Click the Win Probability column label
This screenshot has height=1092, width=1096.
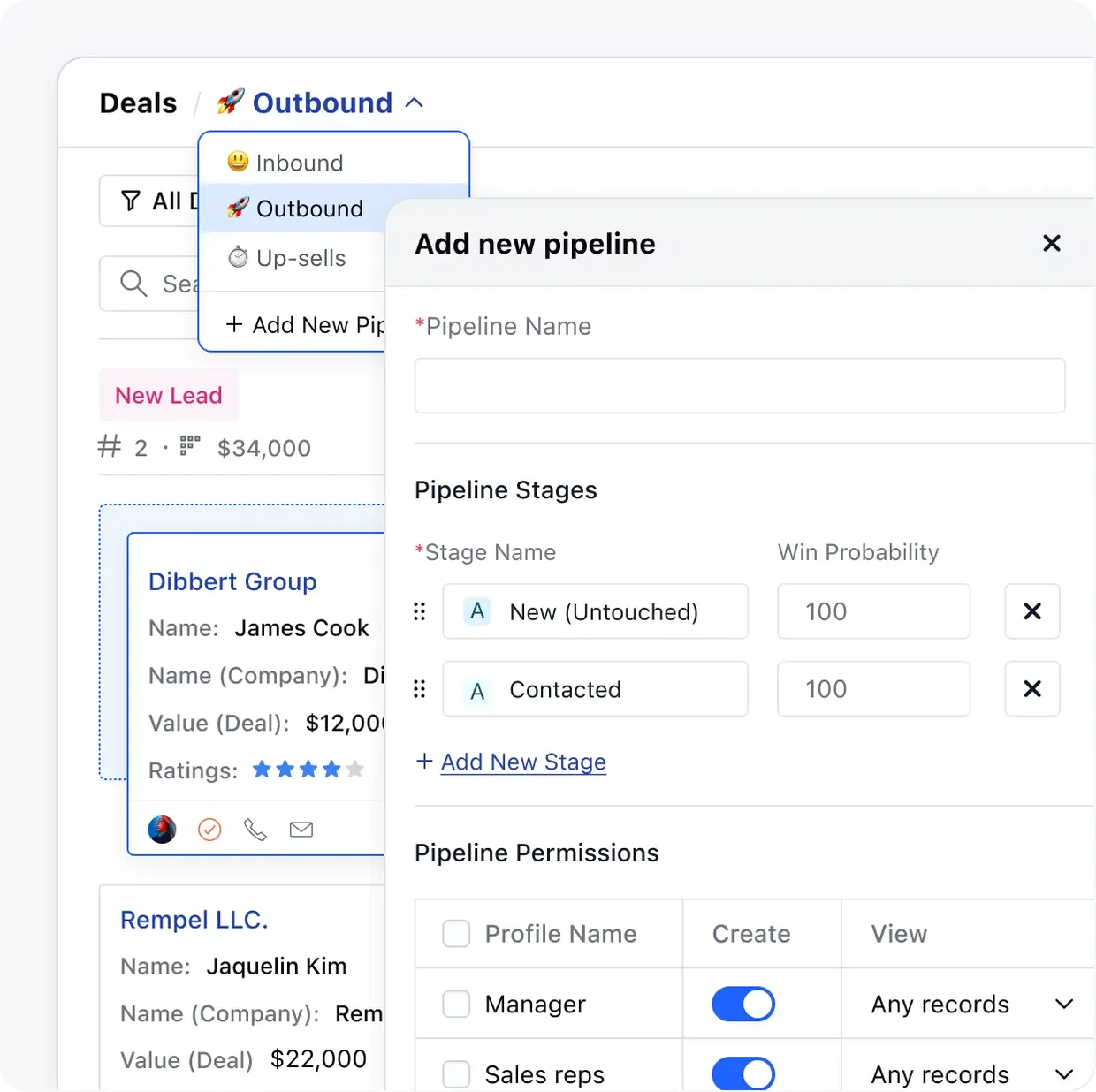(x=858, y=552)
